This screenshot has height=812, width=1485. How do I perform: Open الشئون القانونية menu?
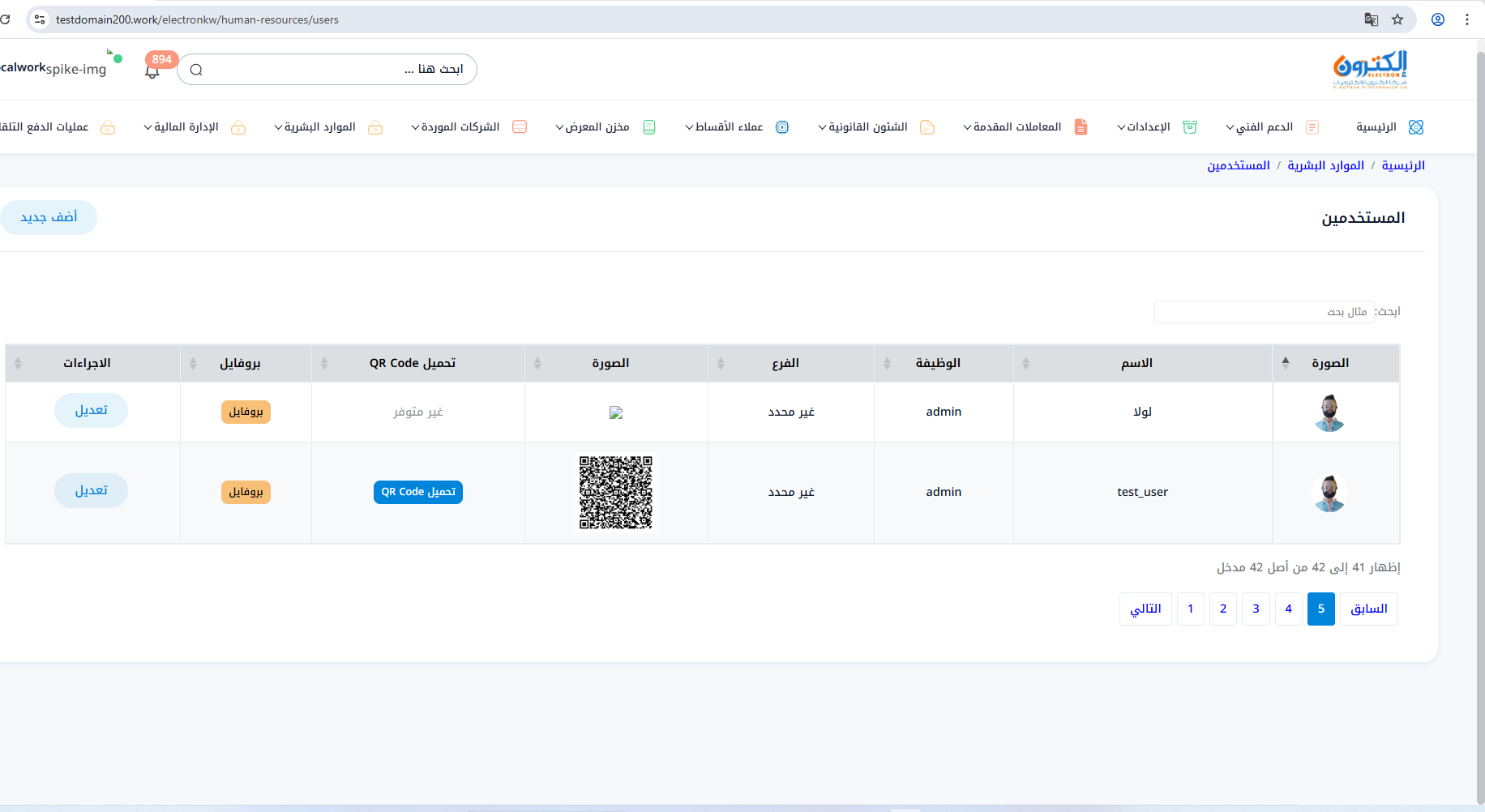click(863, 127)
